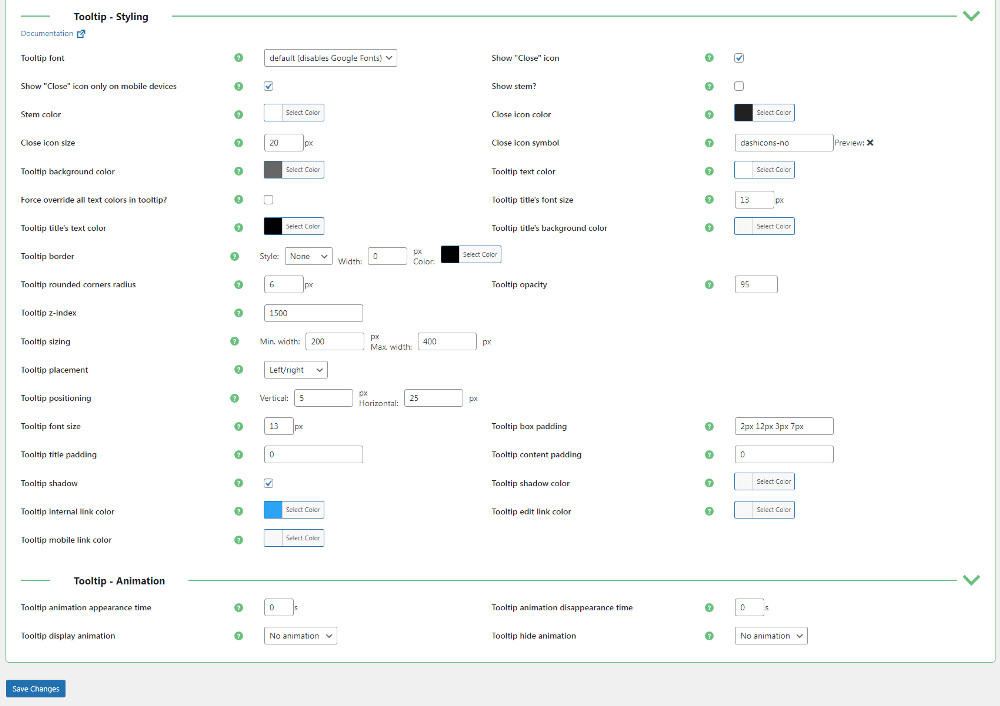Screen dimensions: 1000x706
Task: Click help icon for Tooltip shadow color
Action: (x=709, y=483)
